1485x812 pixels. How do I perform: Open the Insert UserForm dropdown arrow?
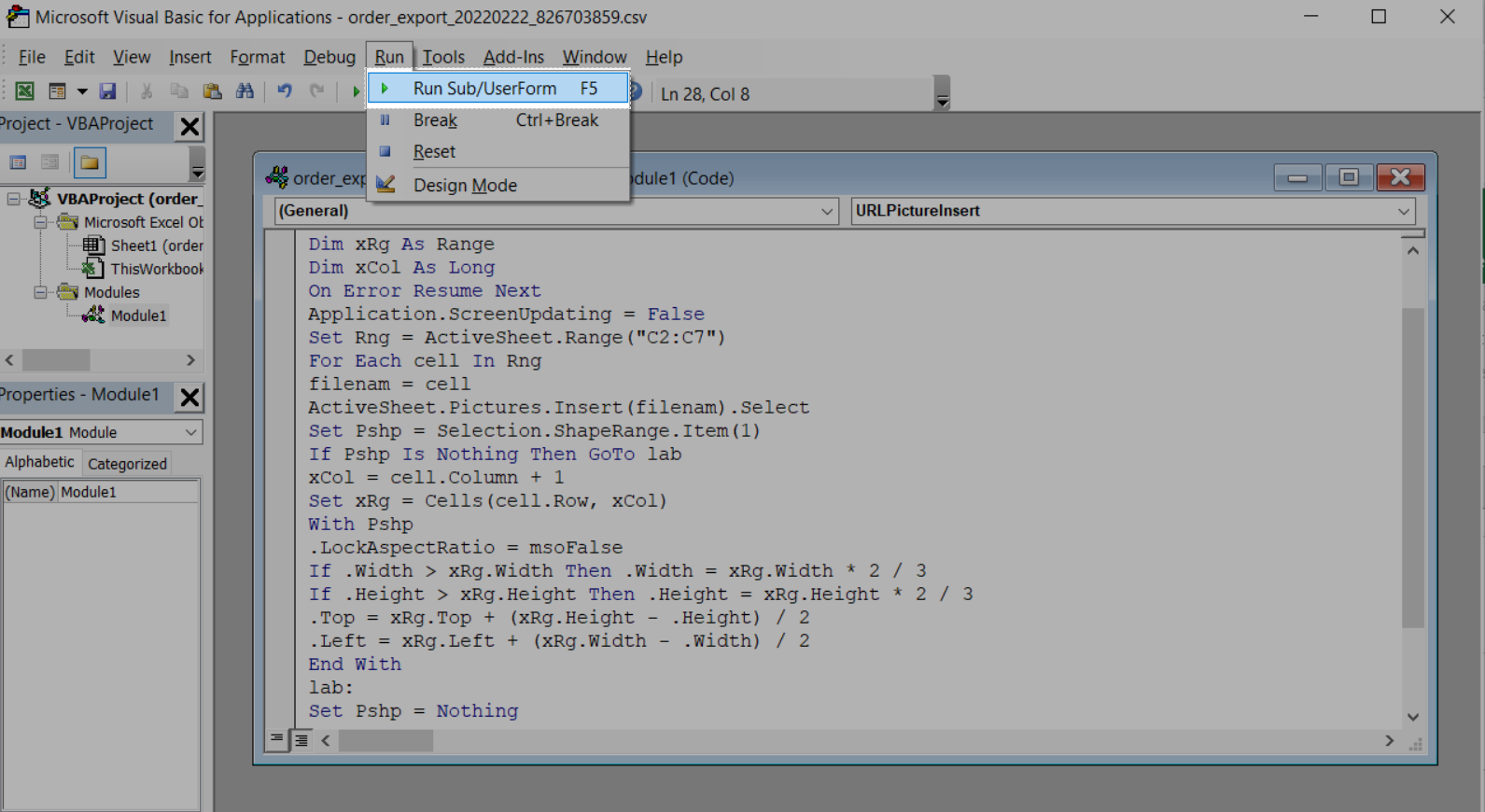[x=82, y=91]
